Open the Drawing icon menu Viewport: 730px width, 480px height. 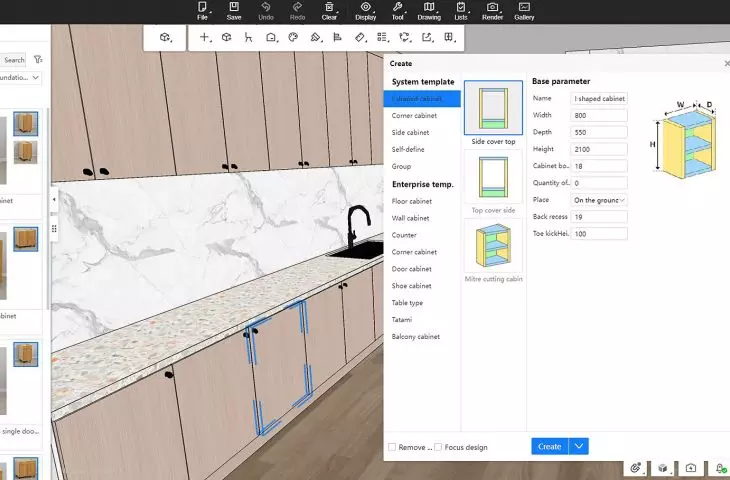point(429,7)
